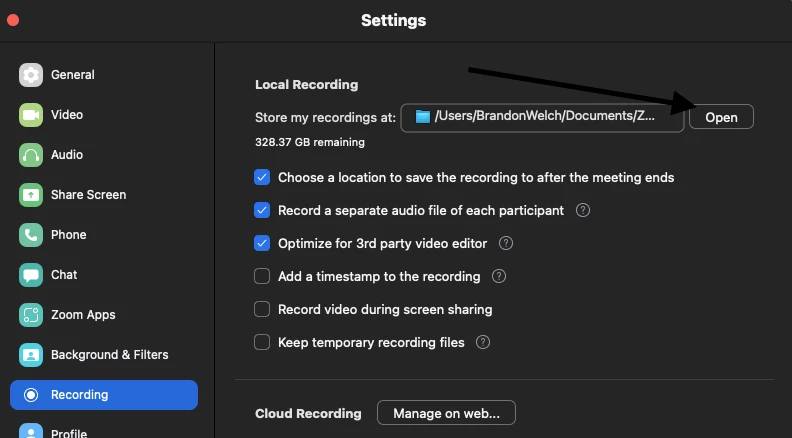This screenshot has height=438, width=792.
Task: Click the Zoom Apps icon
Action: pyautogui.click(x=31, y=315)
